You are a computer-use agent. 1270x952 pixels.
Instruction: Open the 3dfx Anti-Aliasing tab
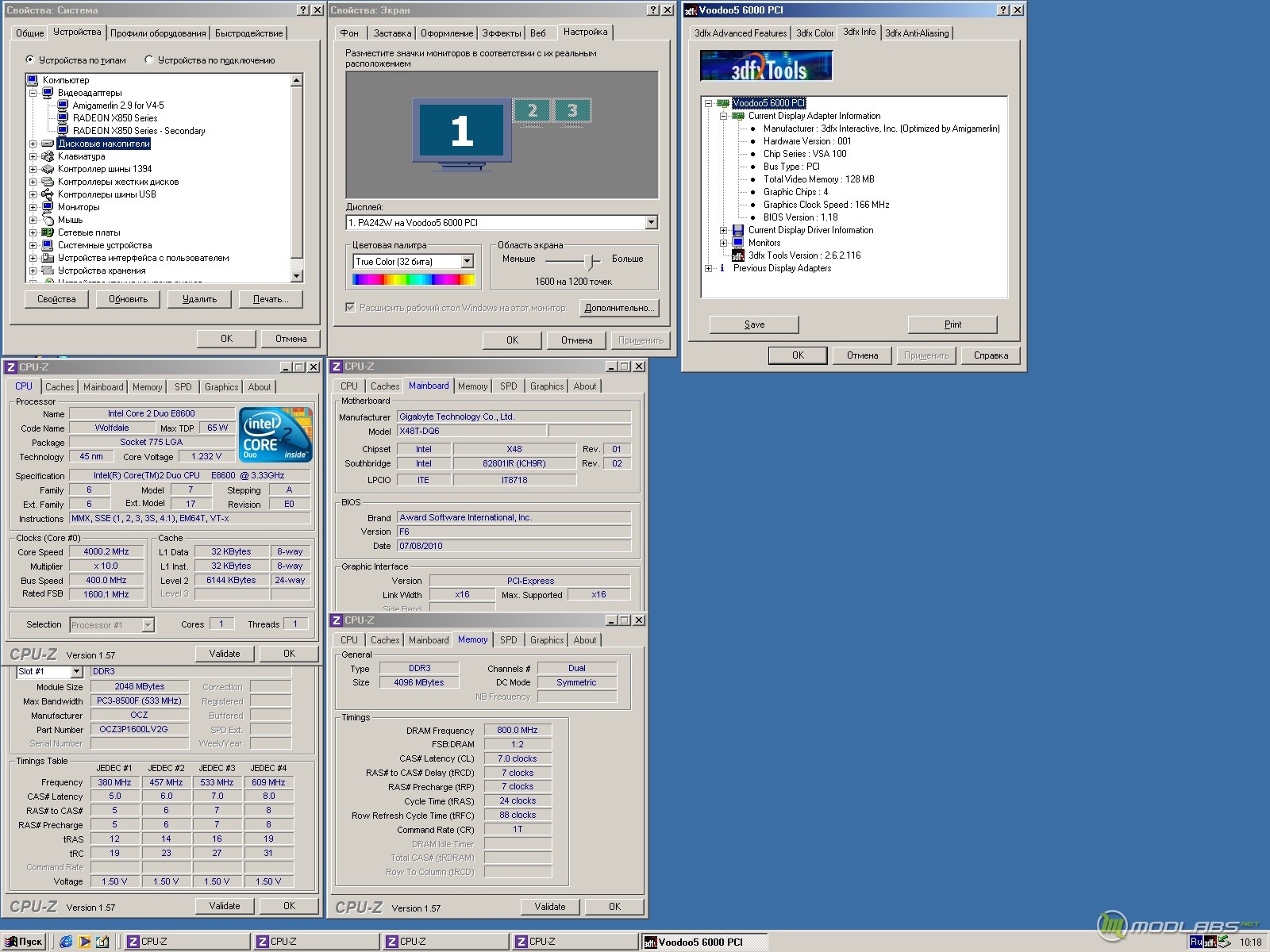(917, 33)
